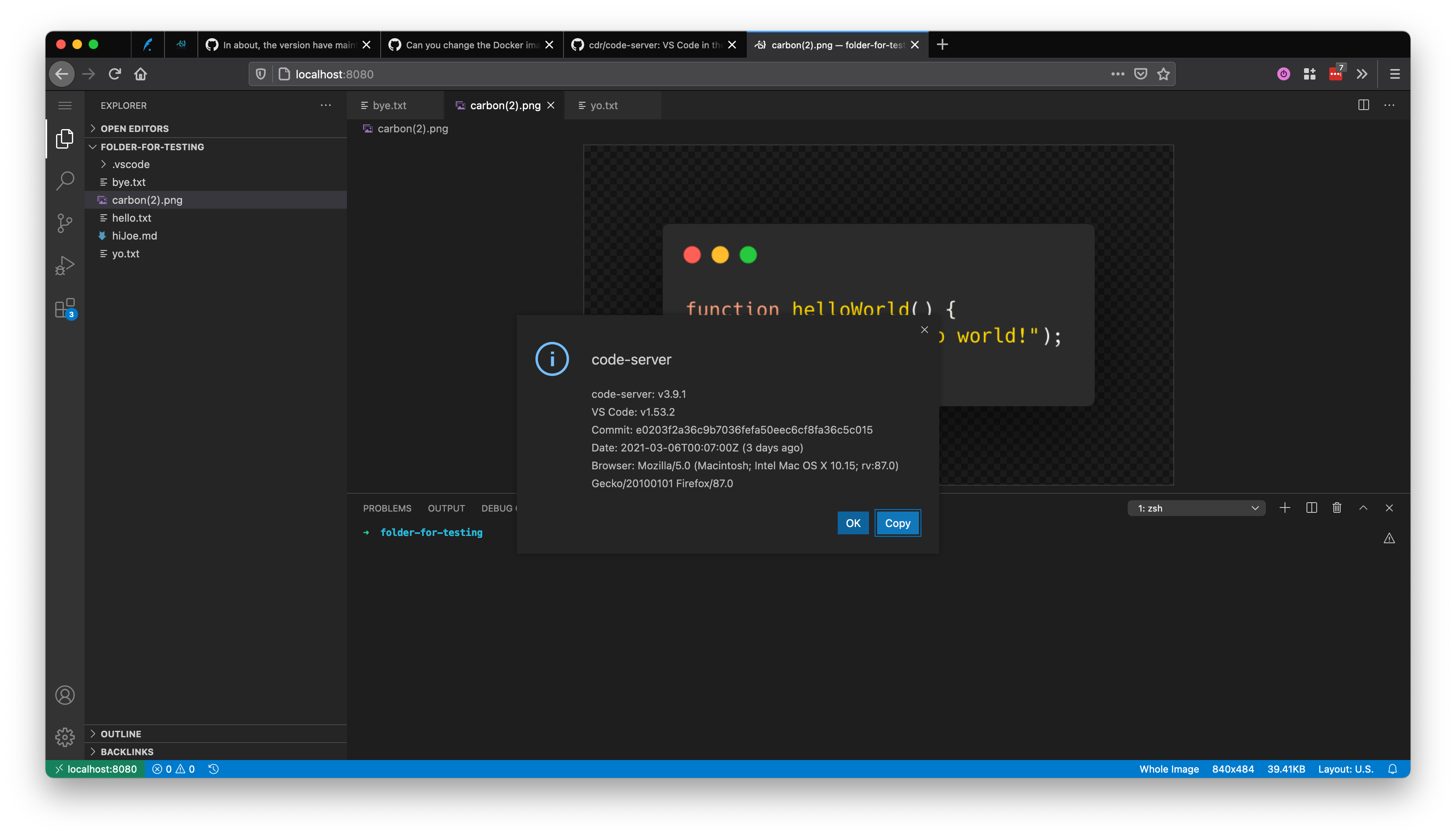Maximize the panel using the chevron icon
Image resolution: width=1456 pixels, height=838 pixels.
(1363, 508)
